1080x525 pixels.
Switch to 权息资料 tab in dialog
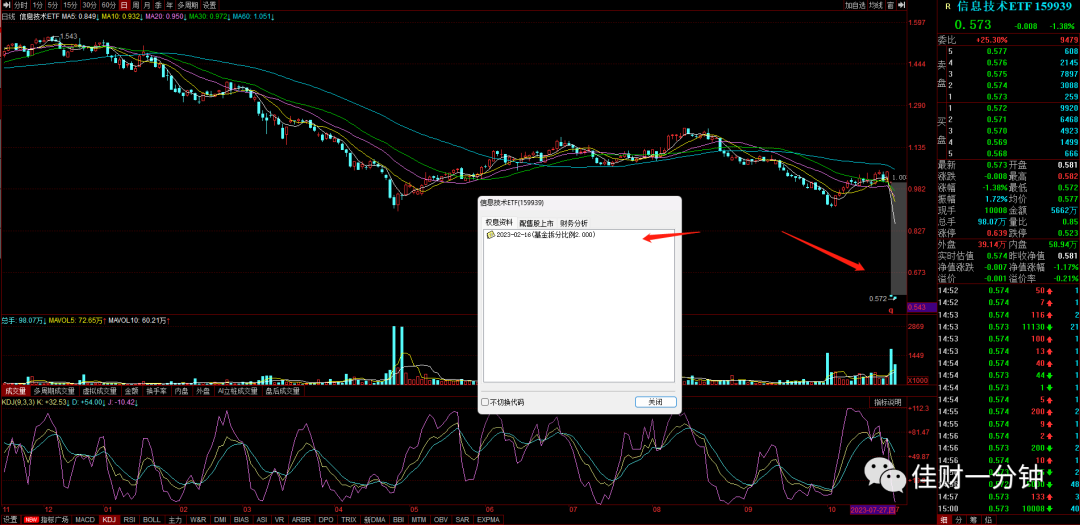tap(499, 223)
